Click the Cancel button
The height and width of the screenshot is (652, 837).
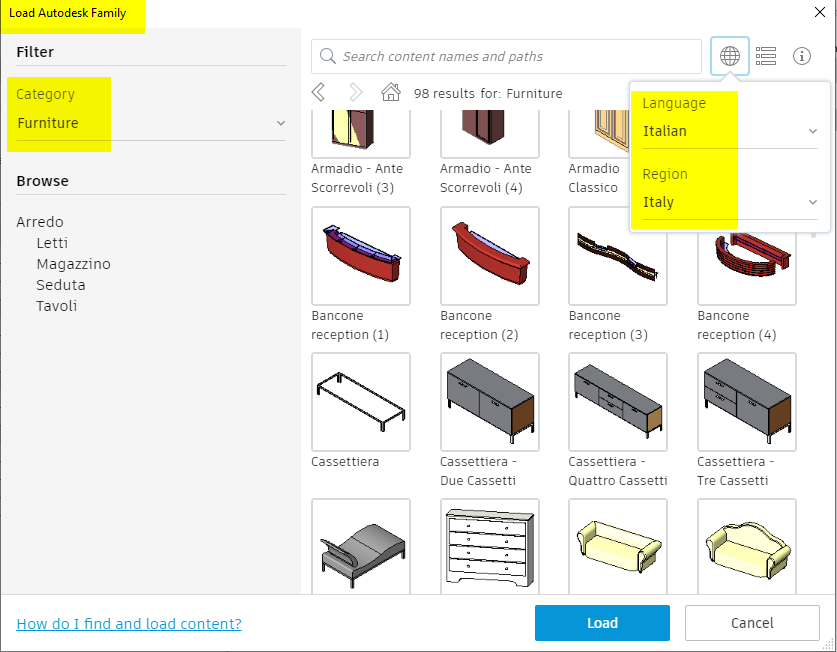(x=752, y=622)
